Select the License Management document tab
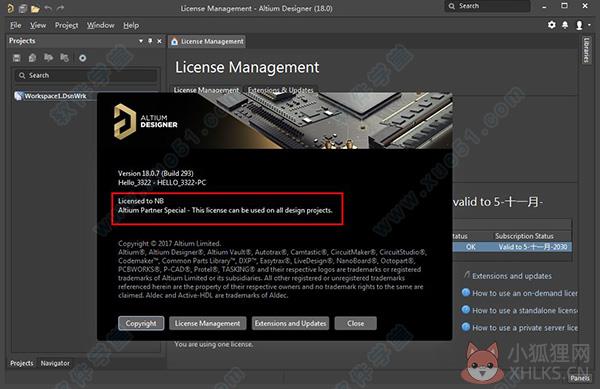The image size is (600, 389). [207, 41]
